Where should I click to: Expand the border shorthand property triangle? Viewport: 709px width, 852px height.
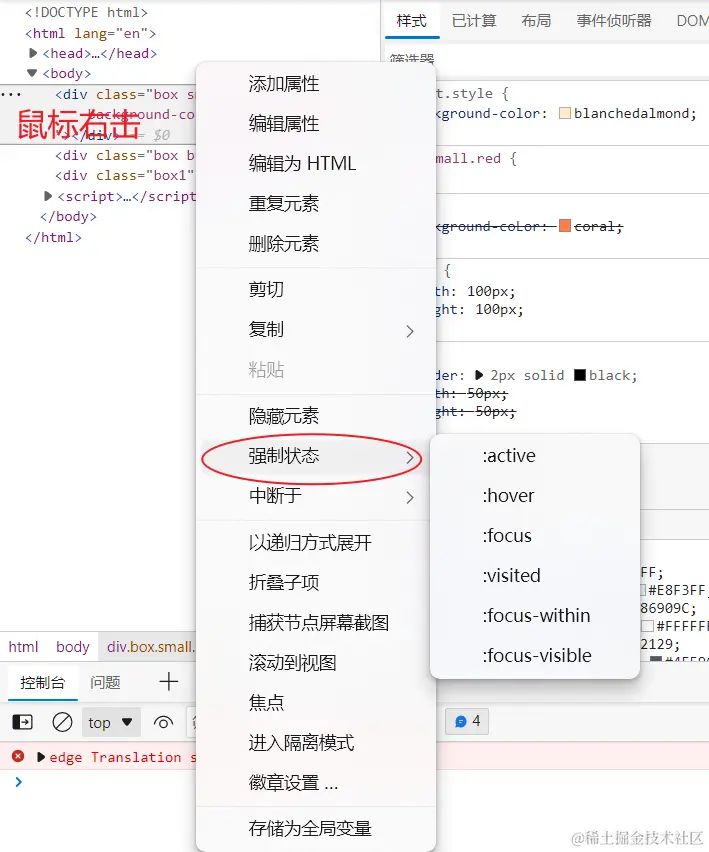(479, 375)
